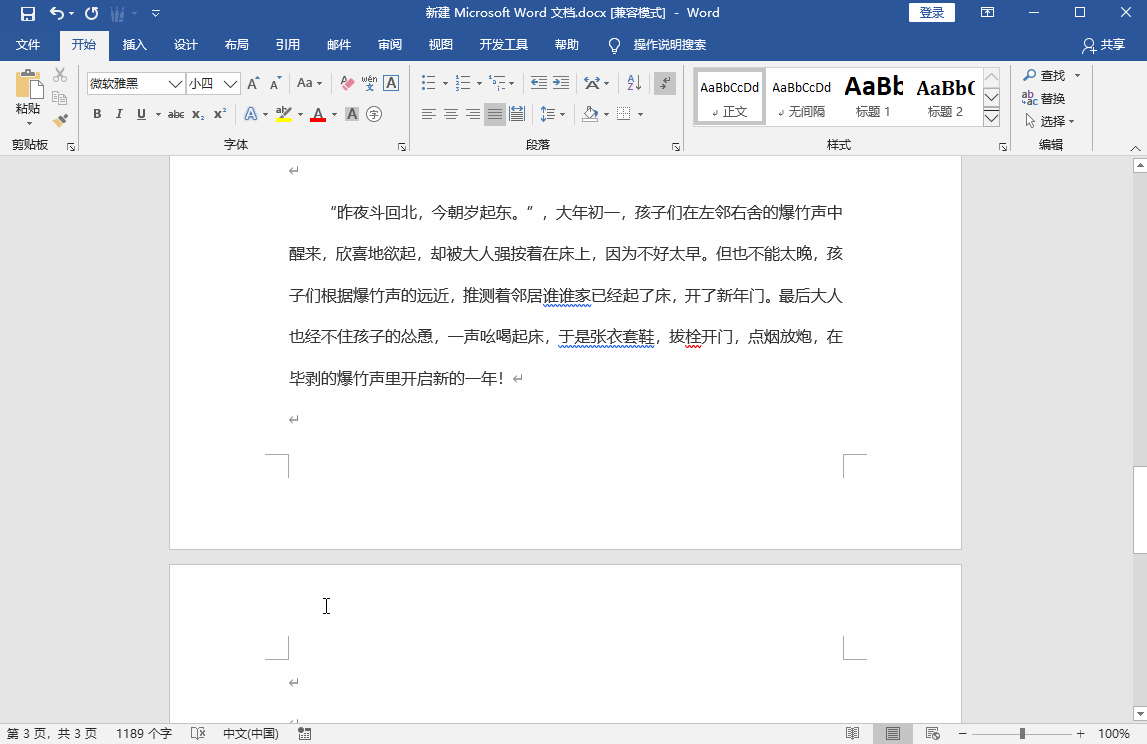Toggle justified alignment

coord(495,114)
